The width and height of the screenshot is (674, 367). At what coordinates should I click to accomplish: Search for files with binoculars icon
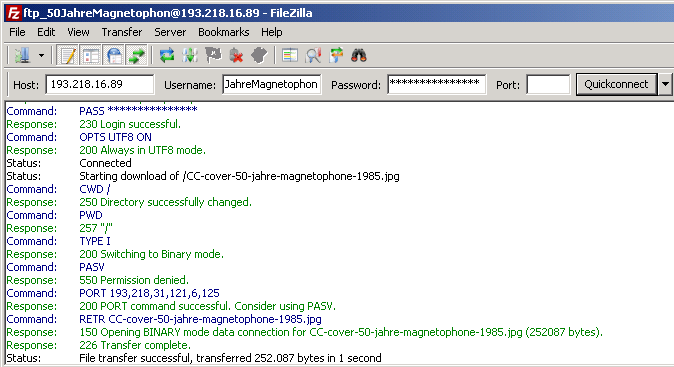[359, 55]
